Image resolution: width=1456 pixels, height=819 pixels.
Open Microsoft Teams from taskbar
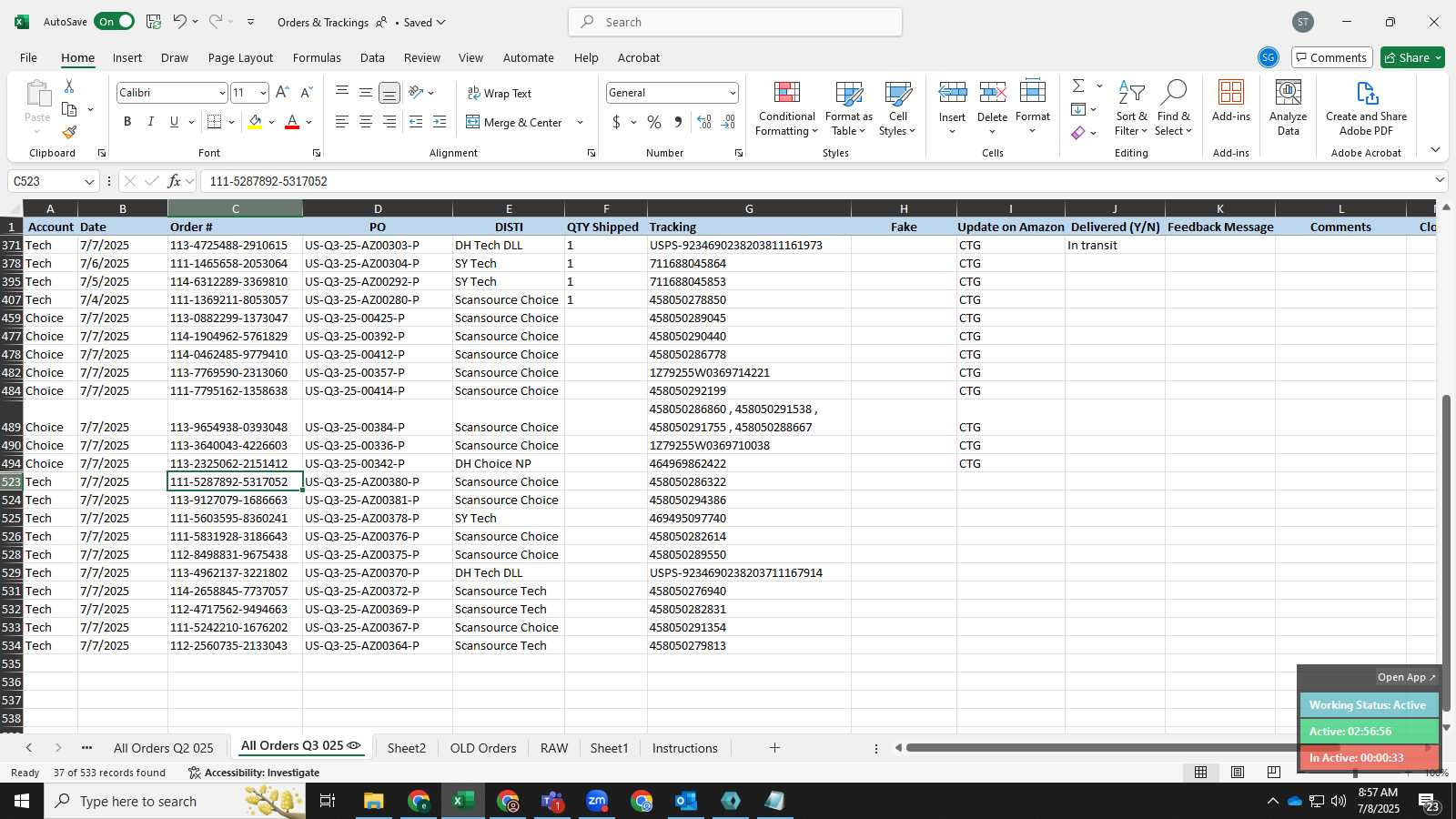(552, 801)
